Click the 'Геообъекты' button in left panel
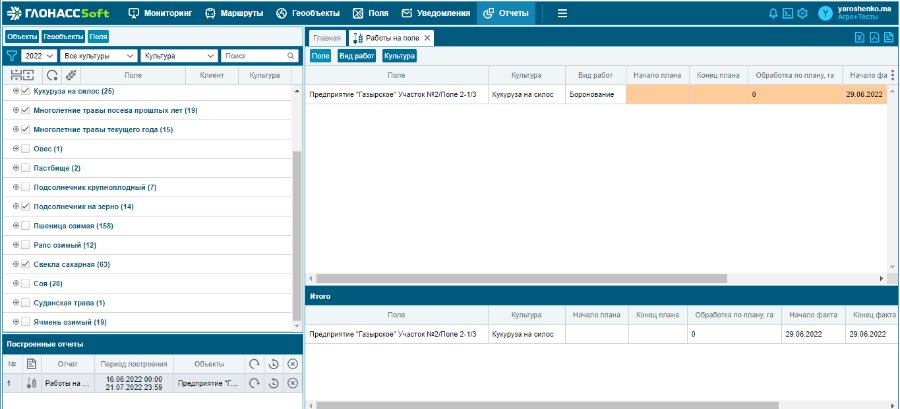900x409 pixels. (x=63, y=36)
